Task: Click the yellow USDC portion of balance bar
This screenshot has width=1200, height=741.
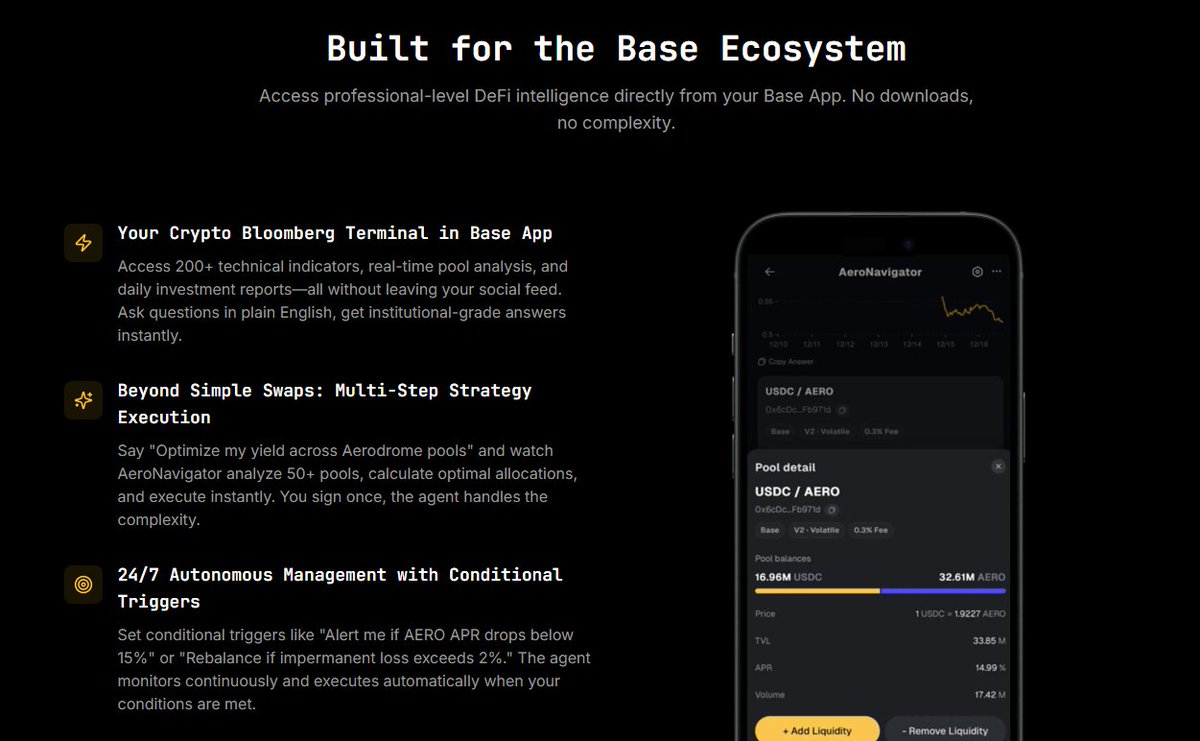Action: pyautogui.click(x=817, y=591)
